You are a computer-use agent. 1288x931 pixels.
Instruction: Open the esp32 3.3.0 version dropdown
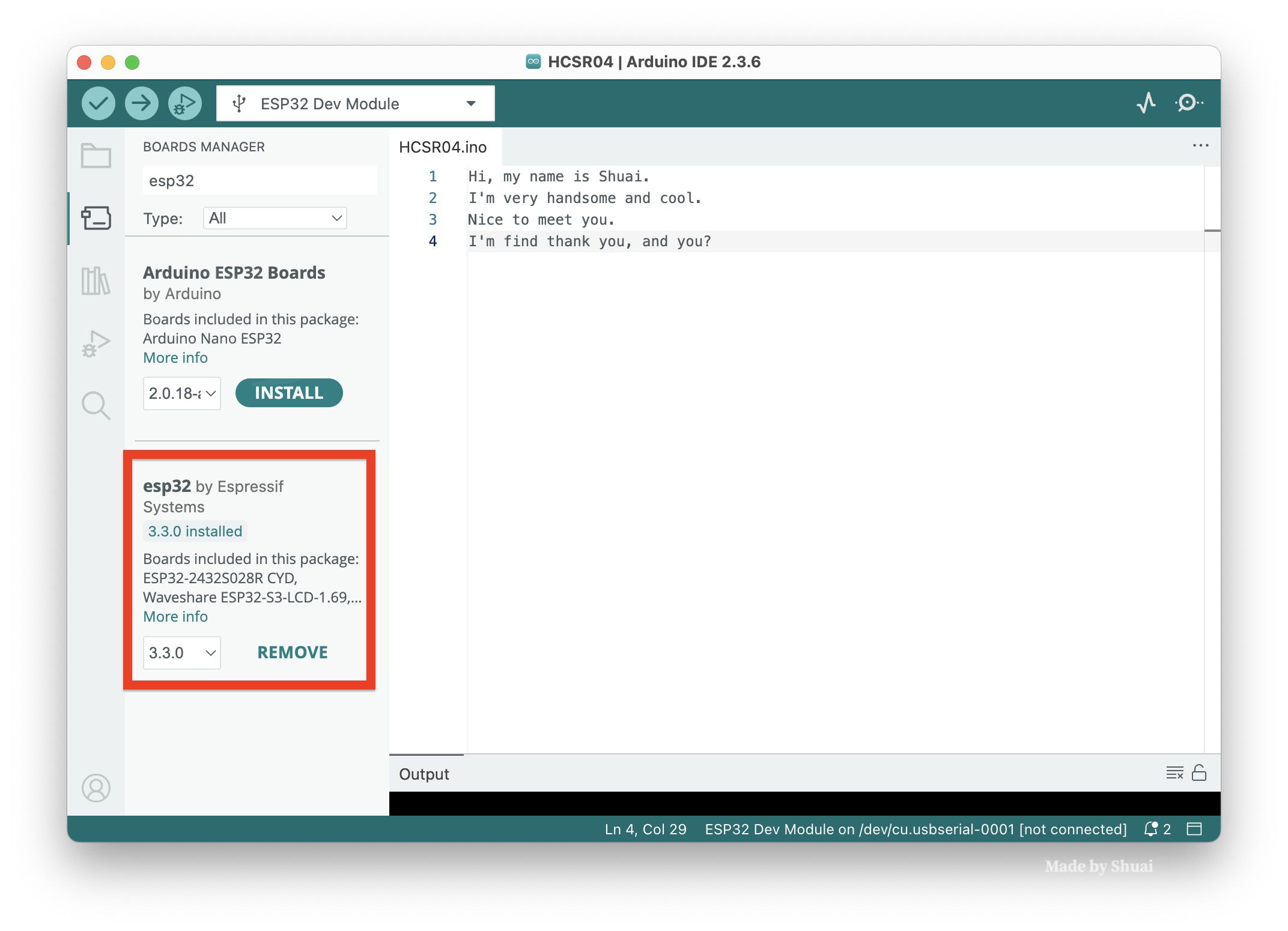click(181, 652)
